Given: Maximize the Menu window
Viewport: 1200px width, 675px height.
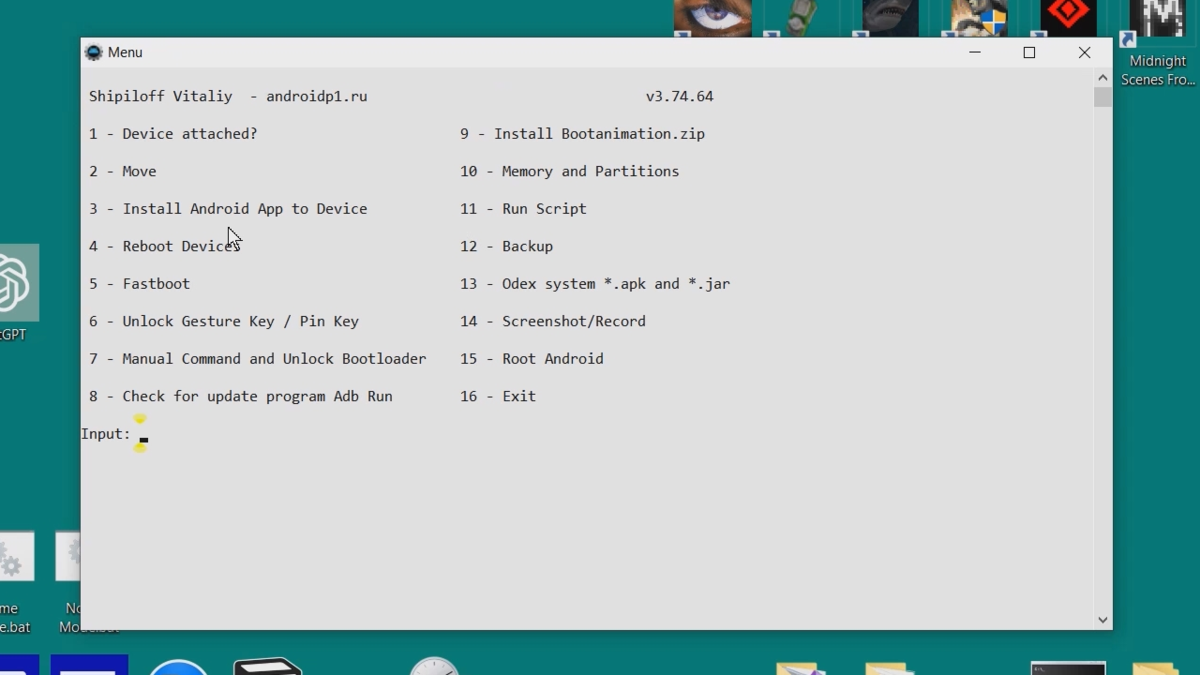Looking at the screenshot, I should point(1029,52).
